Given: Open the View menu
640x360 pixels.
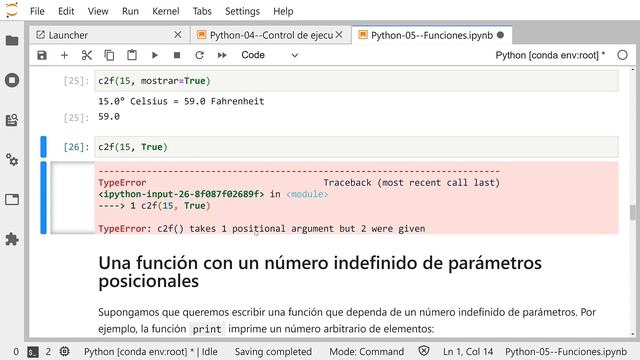Looking at the screenshot, I should [x=98, y=11].
